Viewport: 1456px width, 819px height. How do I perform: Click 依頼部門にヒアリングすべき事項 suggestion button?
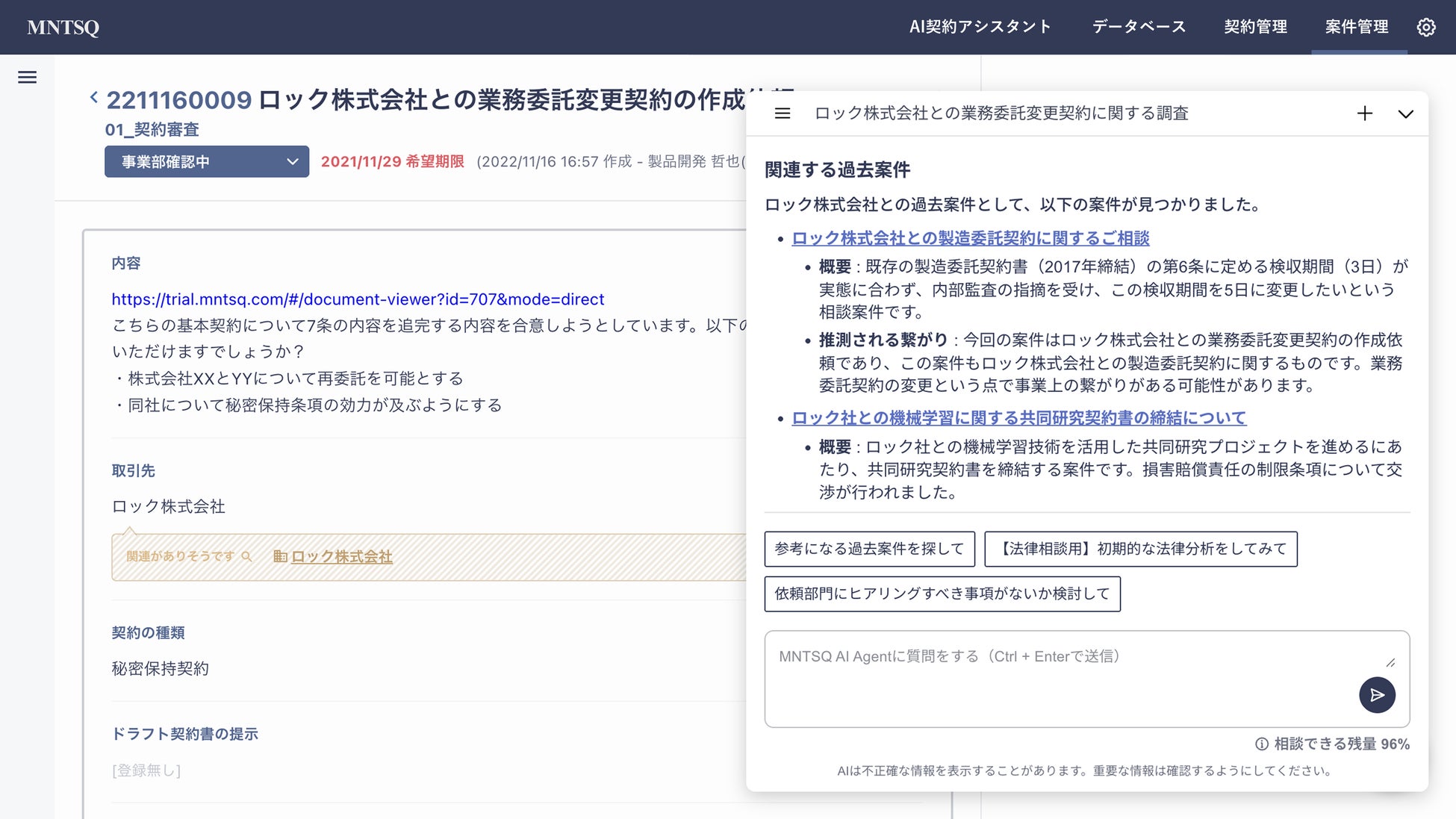(942, 594)
